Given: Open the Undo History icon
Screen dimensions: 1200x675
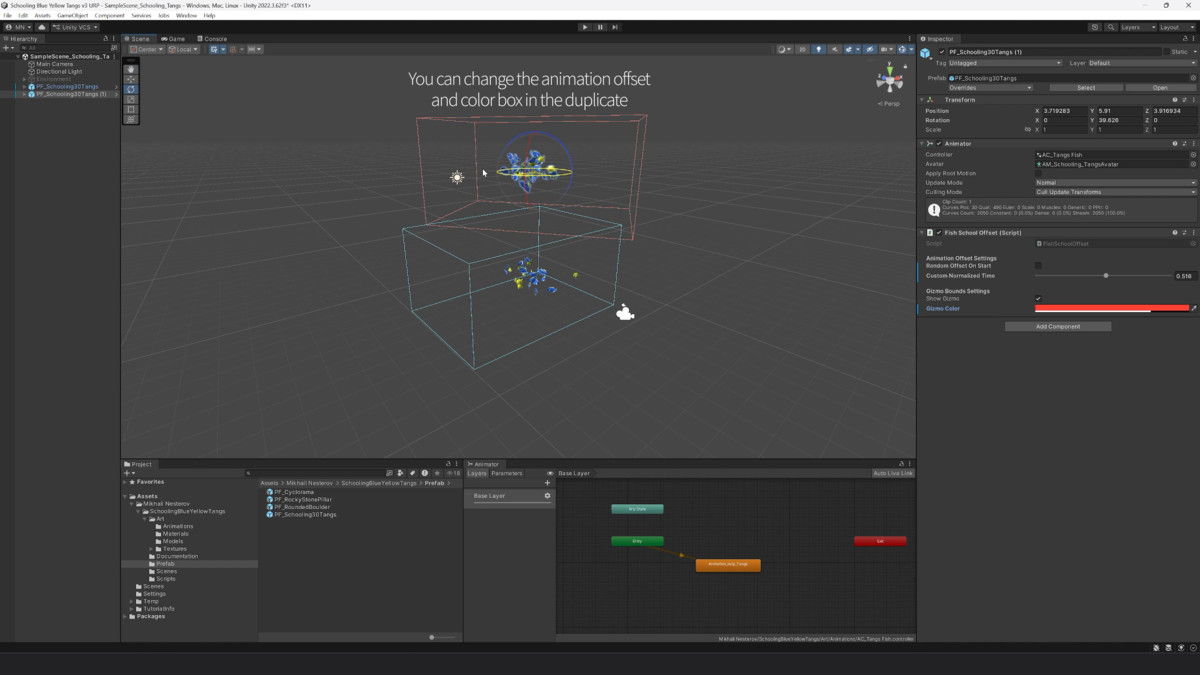Looking at the screenshot, I should point(1096,27).
